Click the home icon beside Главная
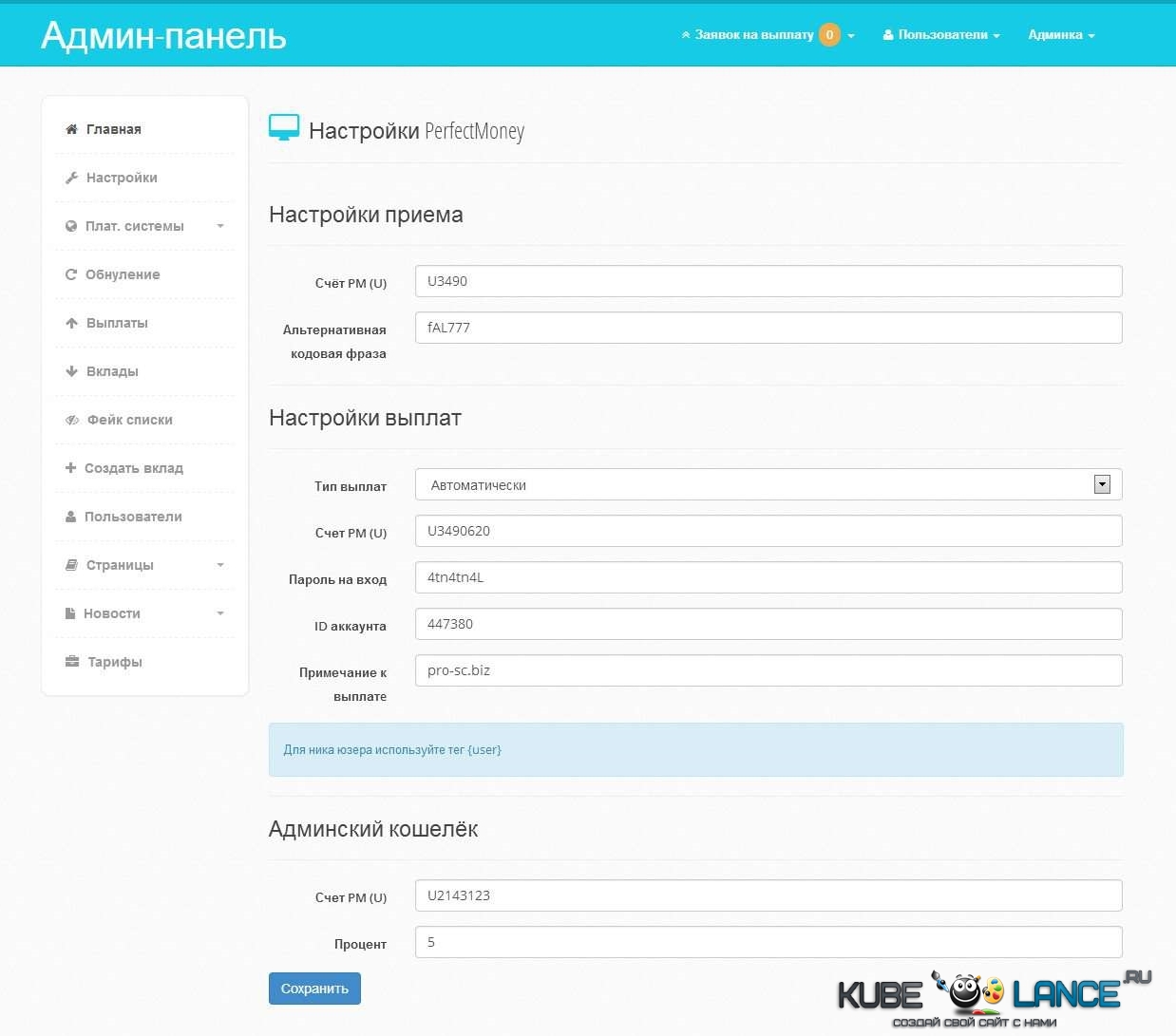 pos(71,129)
